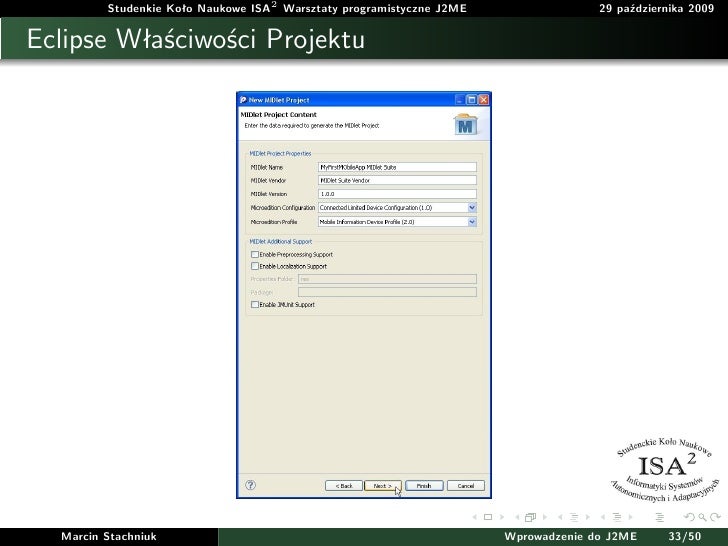
Task: Click the Finish button
Action: [424, 486]
